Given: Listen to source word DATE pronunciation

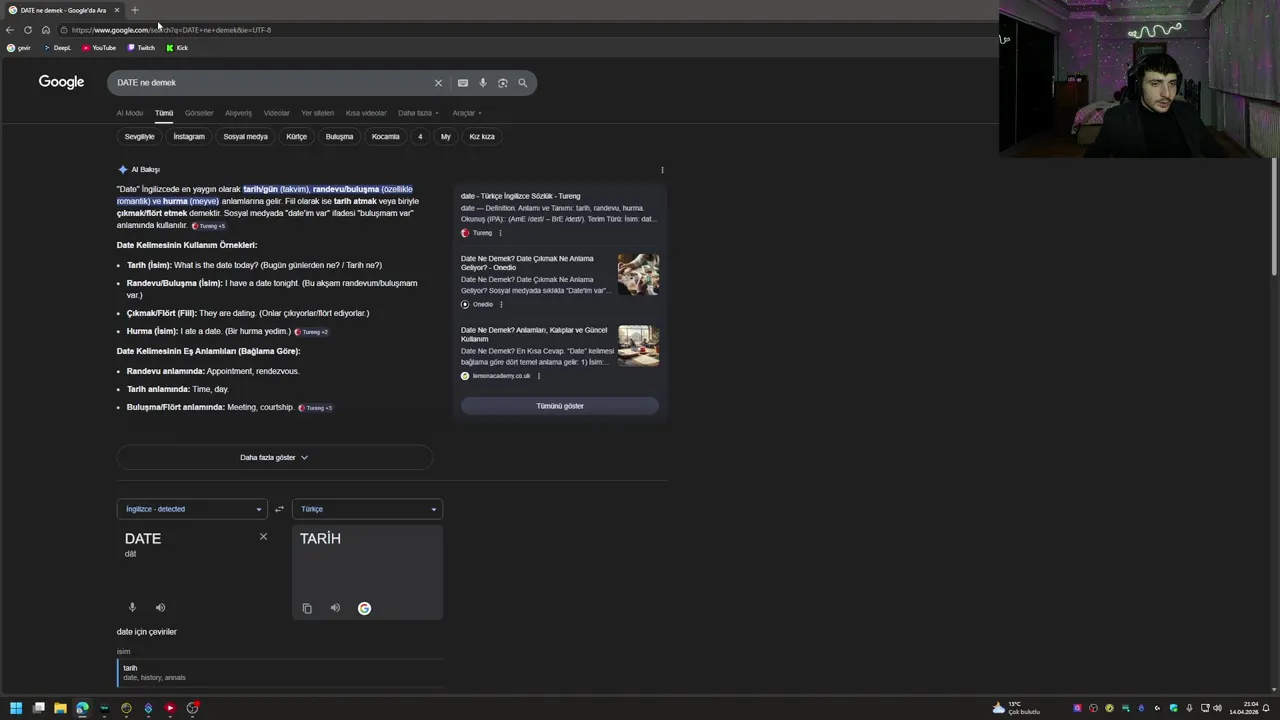Looking at the screenshot, I should (160, 607).
